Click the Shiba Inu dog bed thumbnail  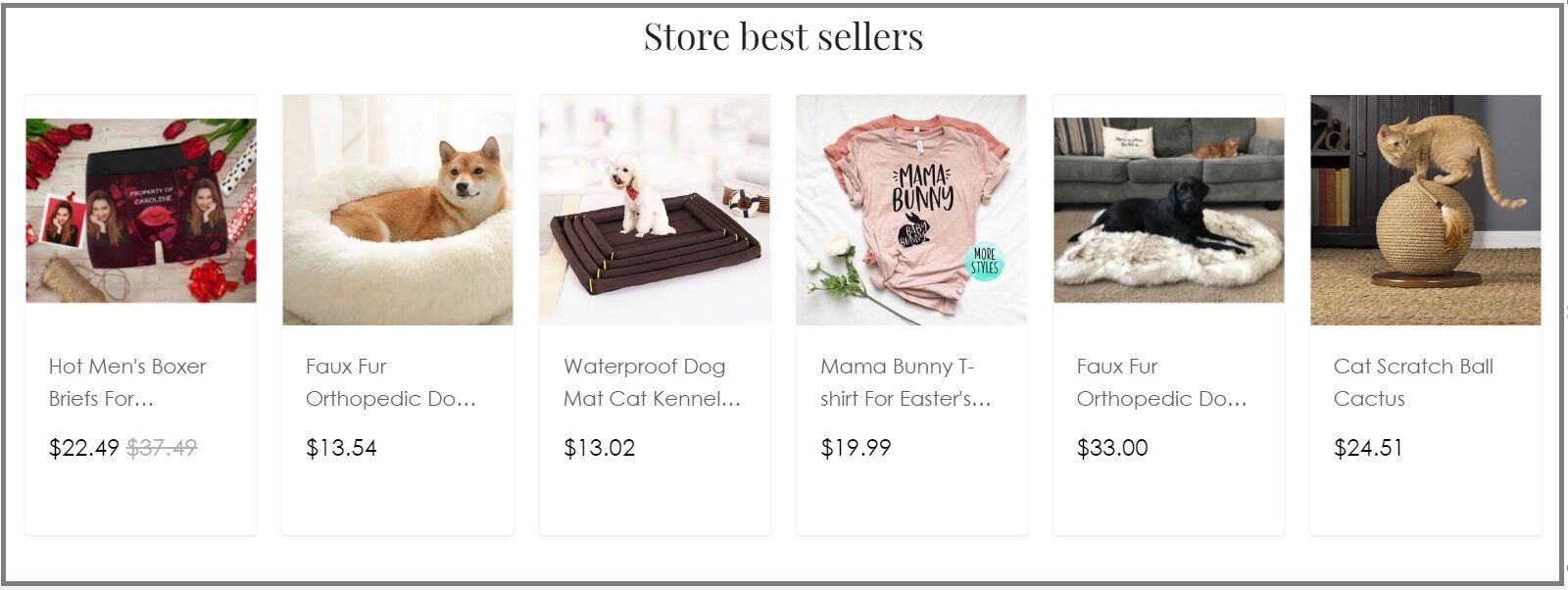pyautogui.click(x=398, y=210)
